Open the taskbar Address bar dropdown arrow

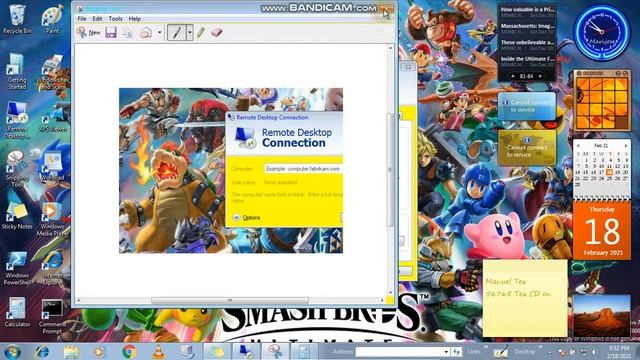(x=446, y=352)
